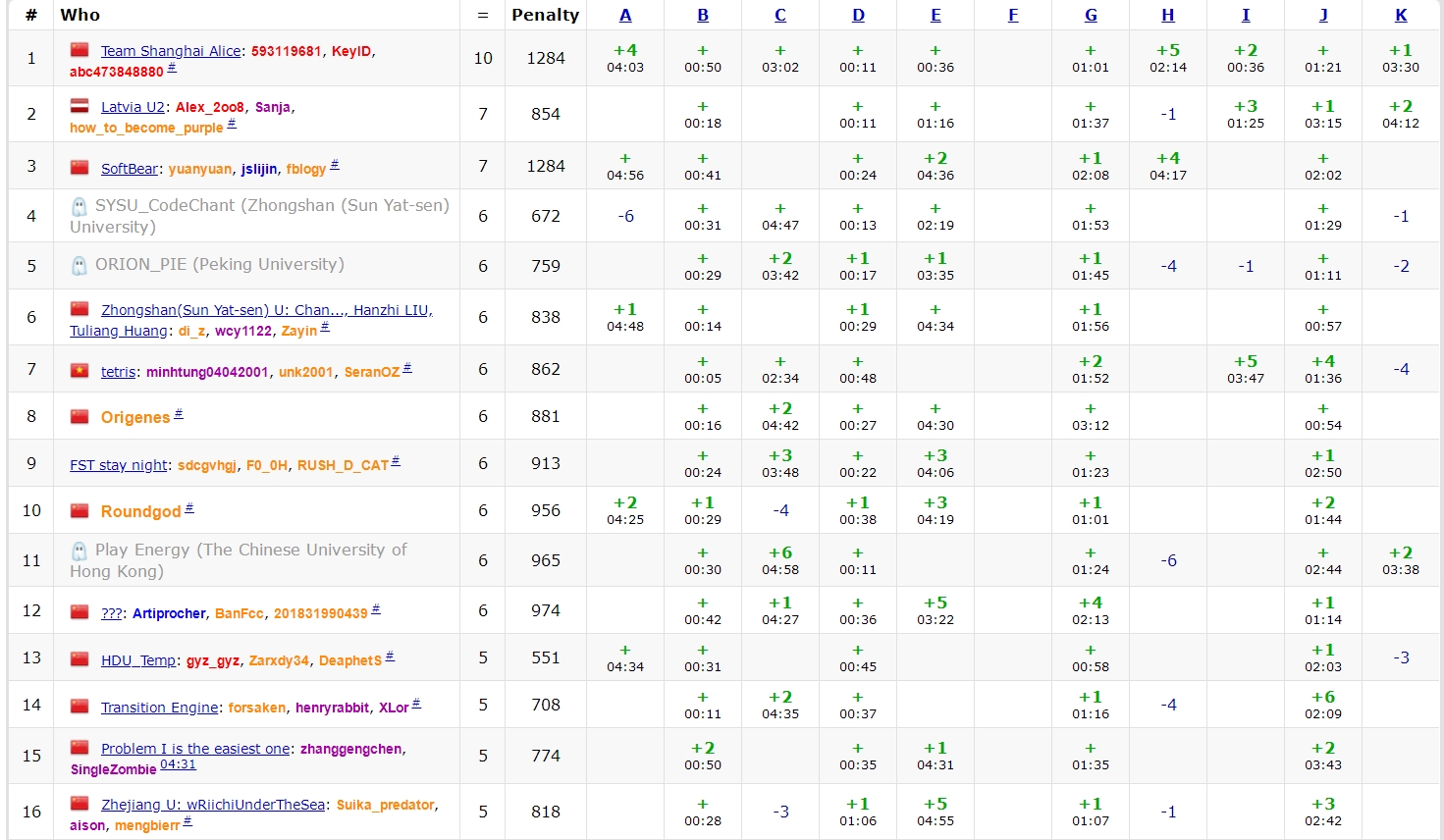Select the problem K column header
Image resolution: width=1444 pixels, height=840 pixels.
1401,15
